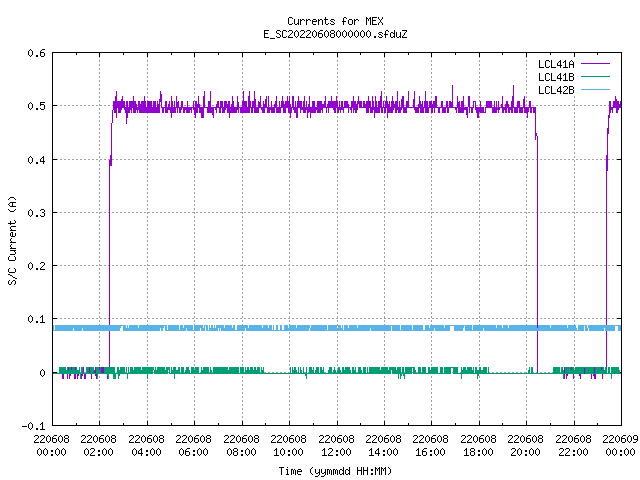Click the chart title 'Currents for MEX'
This screenshot has width=640, height=480.
(x=335, y=21)
